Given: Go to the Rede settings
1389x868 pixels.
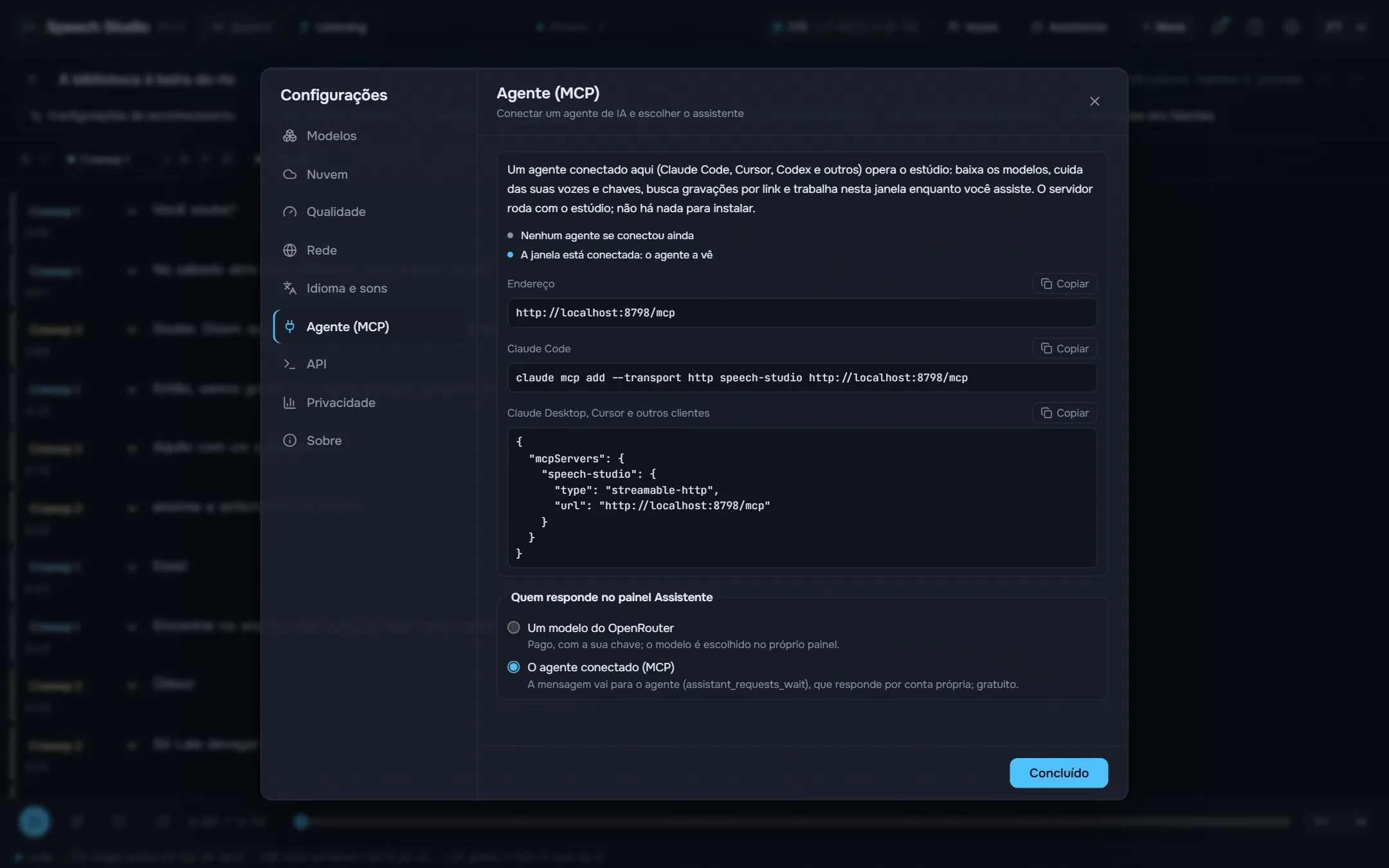Looking at the screenshot, I should (x=369, y=250).
